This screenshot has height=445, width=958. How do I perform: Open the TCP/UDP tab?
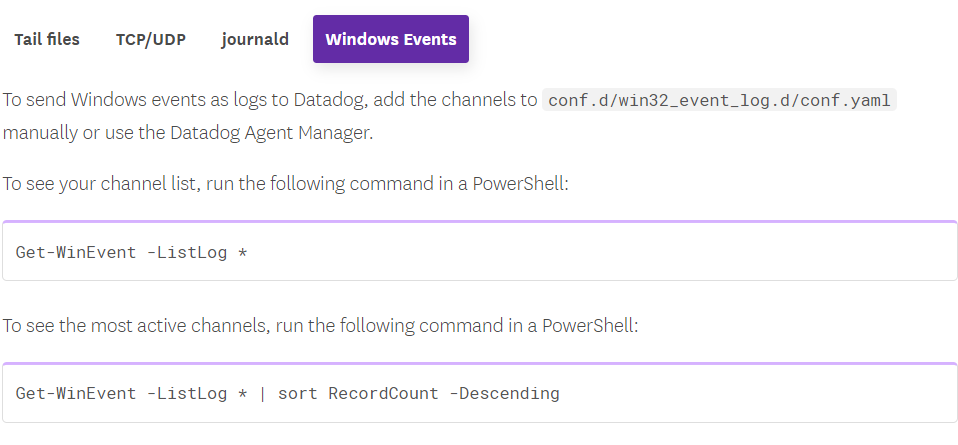[x=150, y=40]
